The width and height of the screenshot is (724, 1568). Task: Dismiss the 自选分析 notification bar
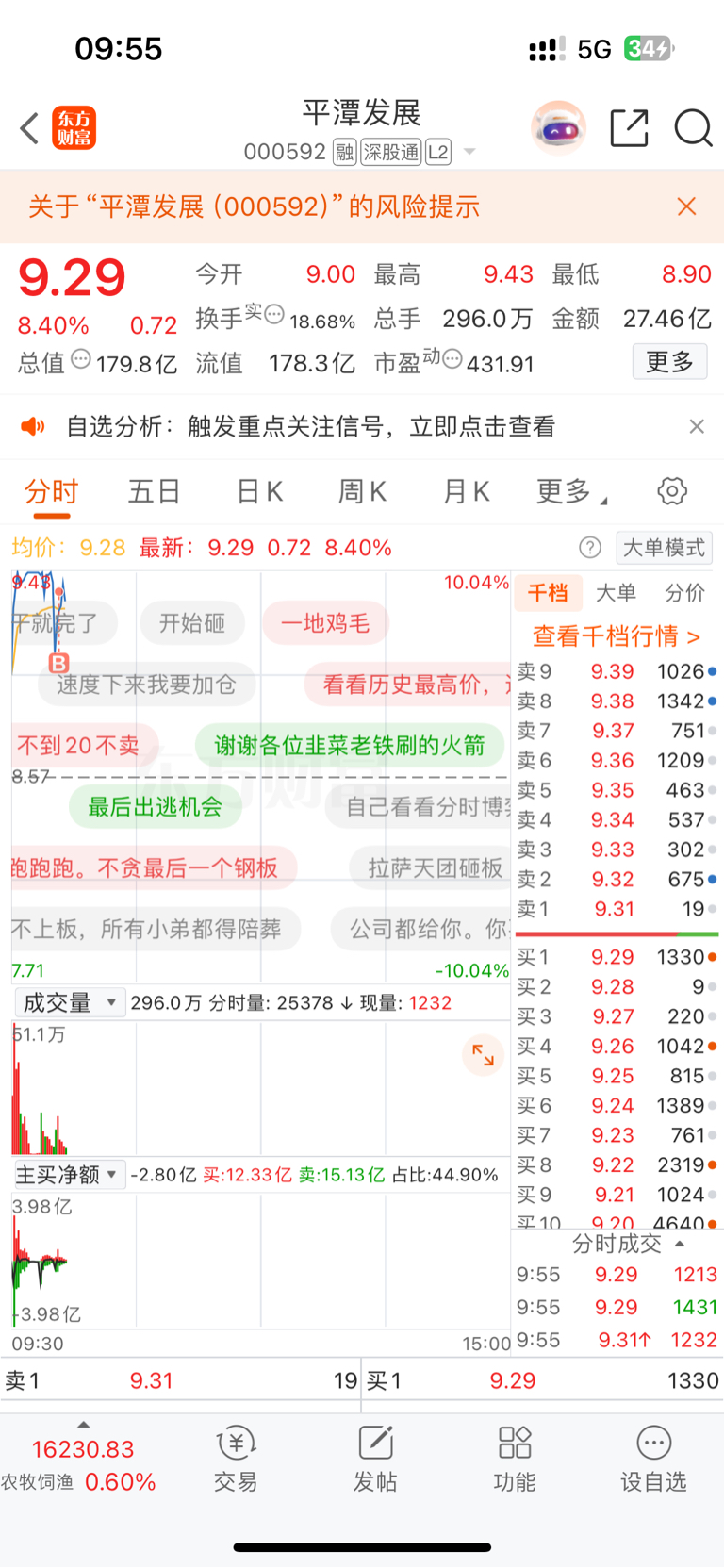pos(697,427)
